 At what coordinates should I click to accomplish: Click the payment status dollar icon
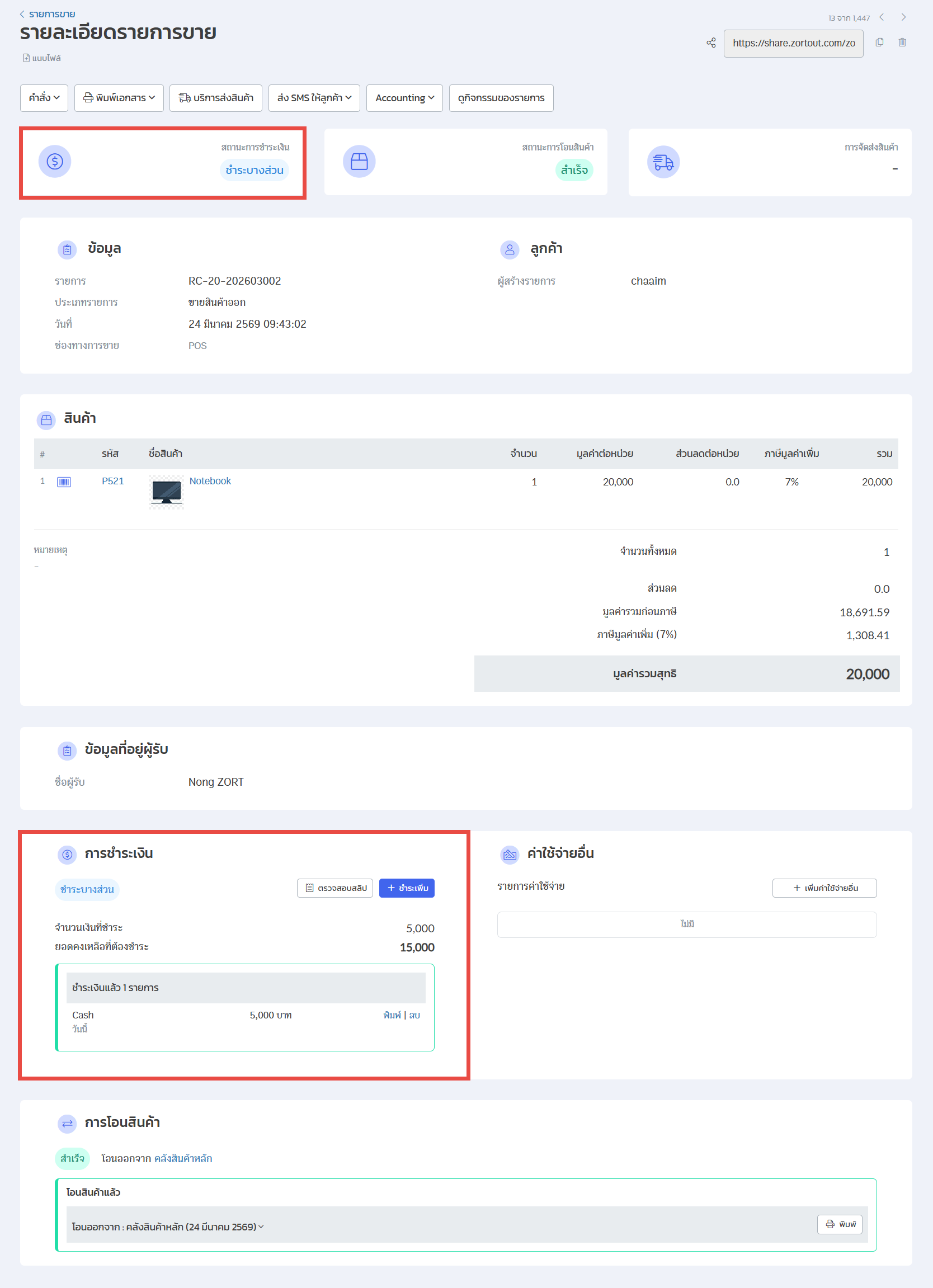click(x=54, y=162)
